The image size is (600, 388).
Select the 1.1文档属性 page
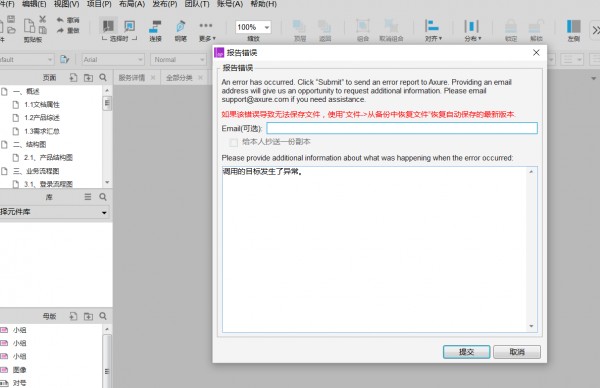coord(42,104)
